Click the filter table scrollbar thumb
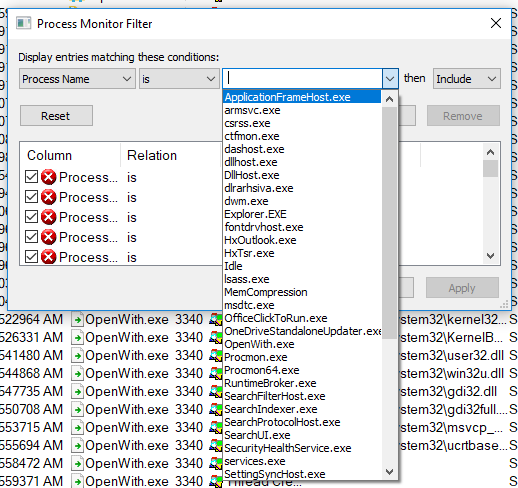Image resolution: width=518 pixels, height=488 pixels. (x=490, y=168)
